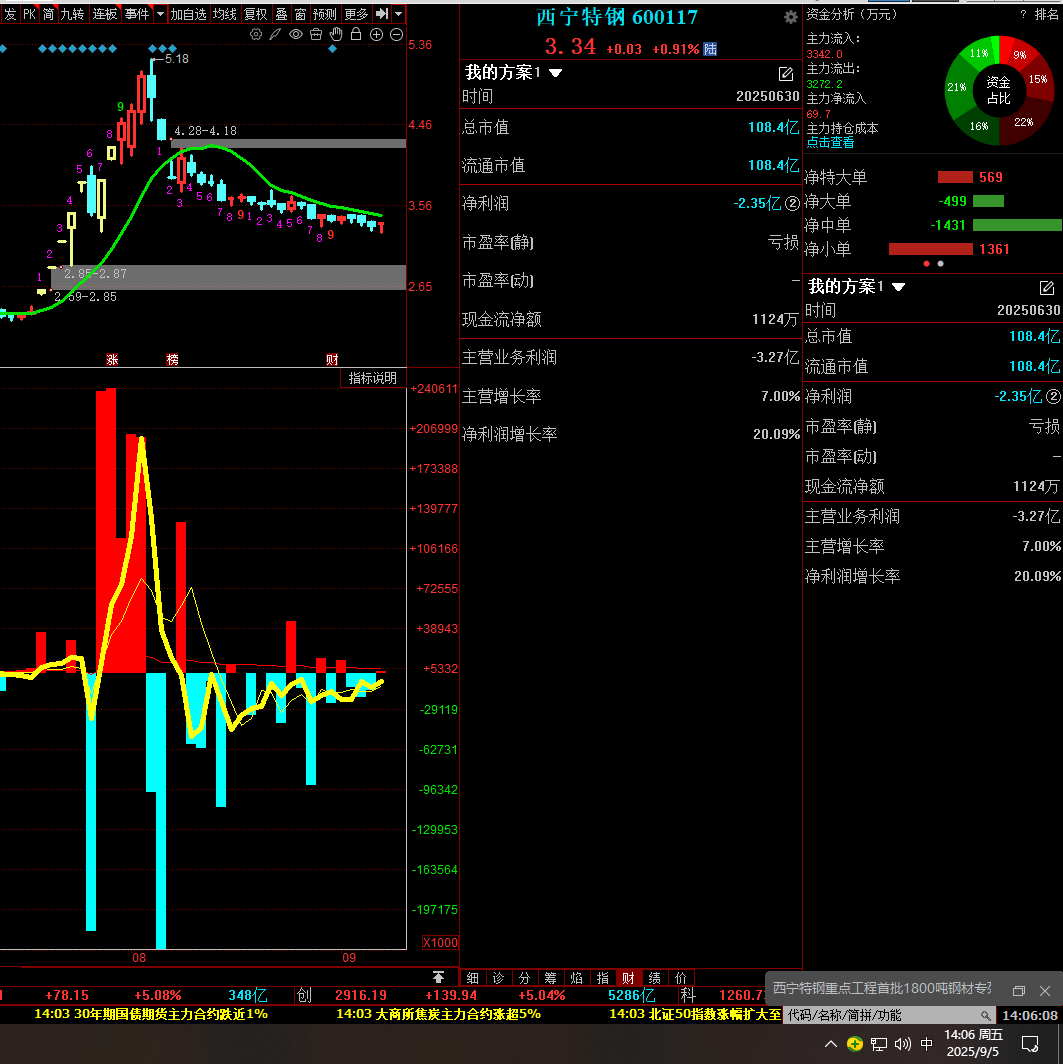
Task: Select the hand pan tool
Action: 336,34
